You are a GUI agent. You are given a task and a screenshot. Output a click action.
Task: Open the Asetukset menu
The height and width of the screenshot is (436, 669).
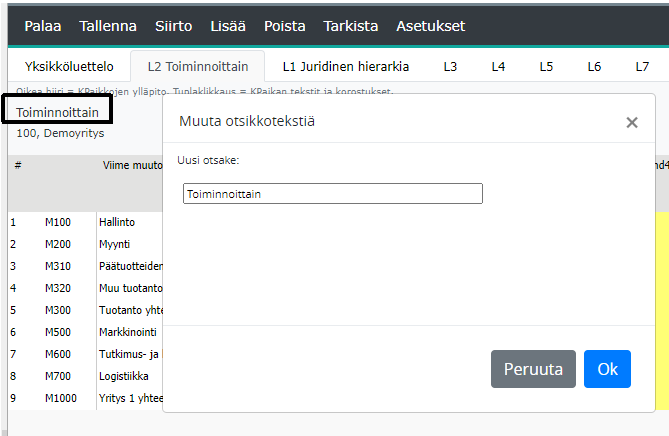(x=431, y=26)
